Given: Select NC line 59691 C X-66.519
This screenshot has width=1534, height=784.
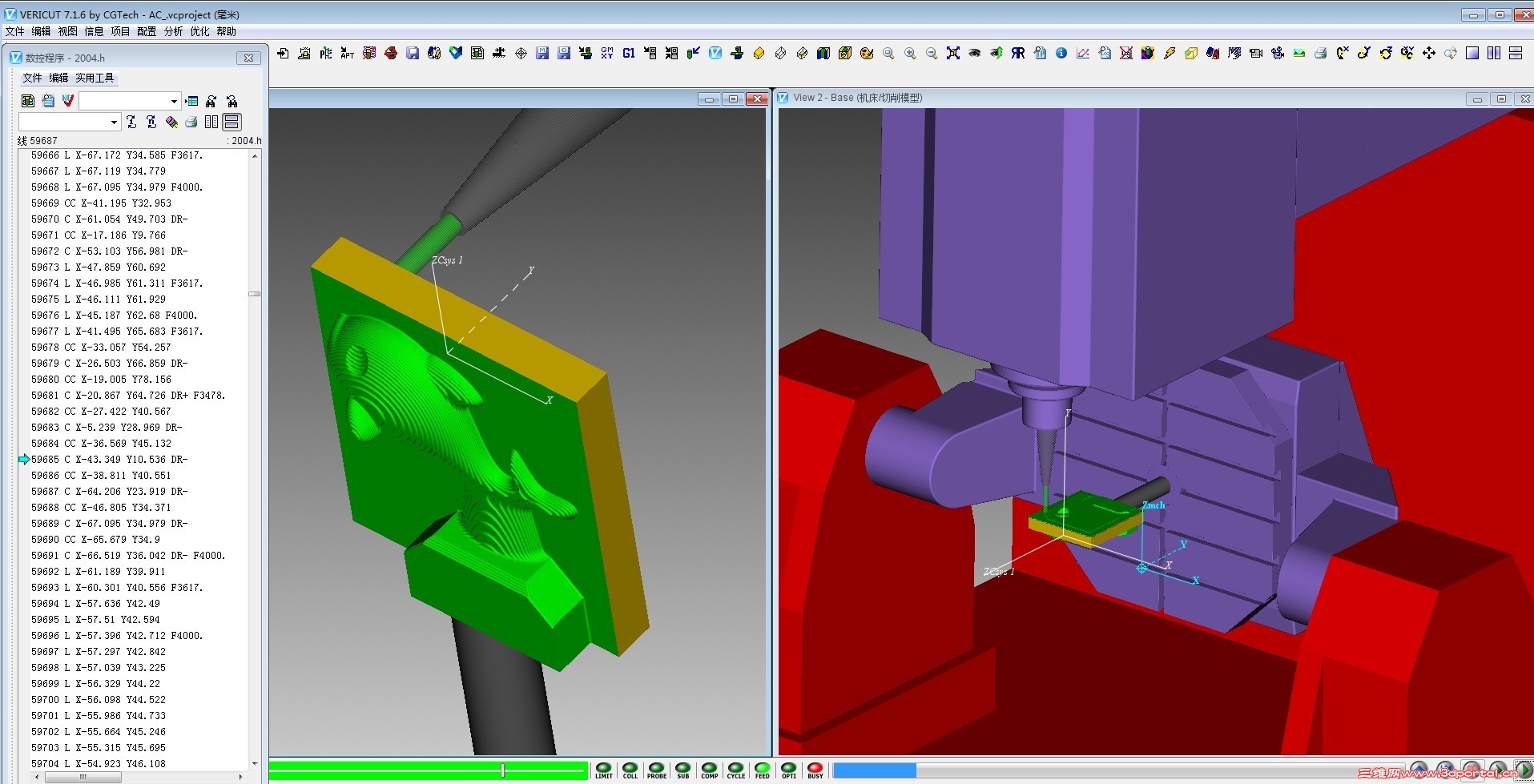Looking at the screenshot, I should coord(128,556).
